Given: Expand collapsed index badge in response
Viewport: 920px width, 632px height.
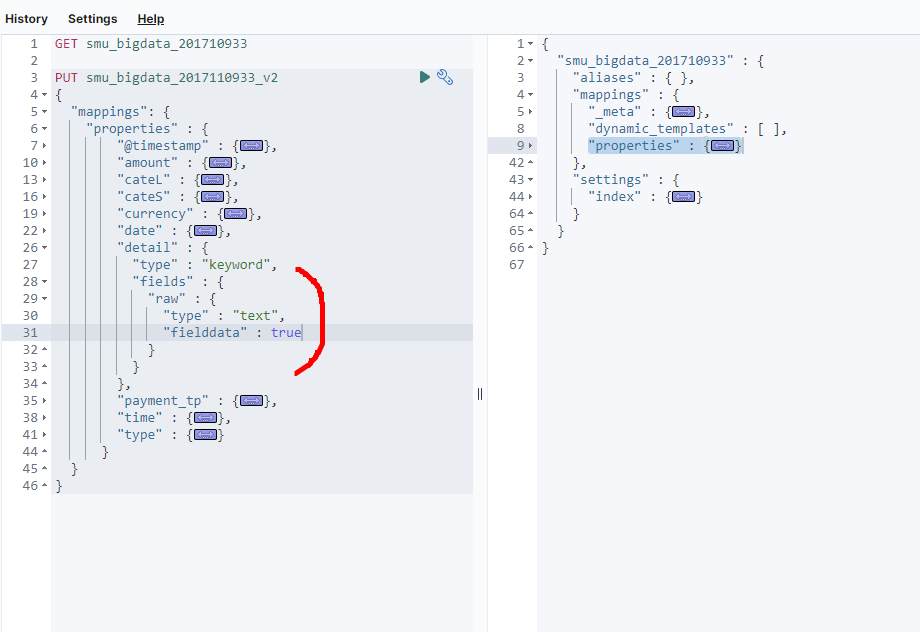Looking at the screenshot, I should coord(684,197).
